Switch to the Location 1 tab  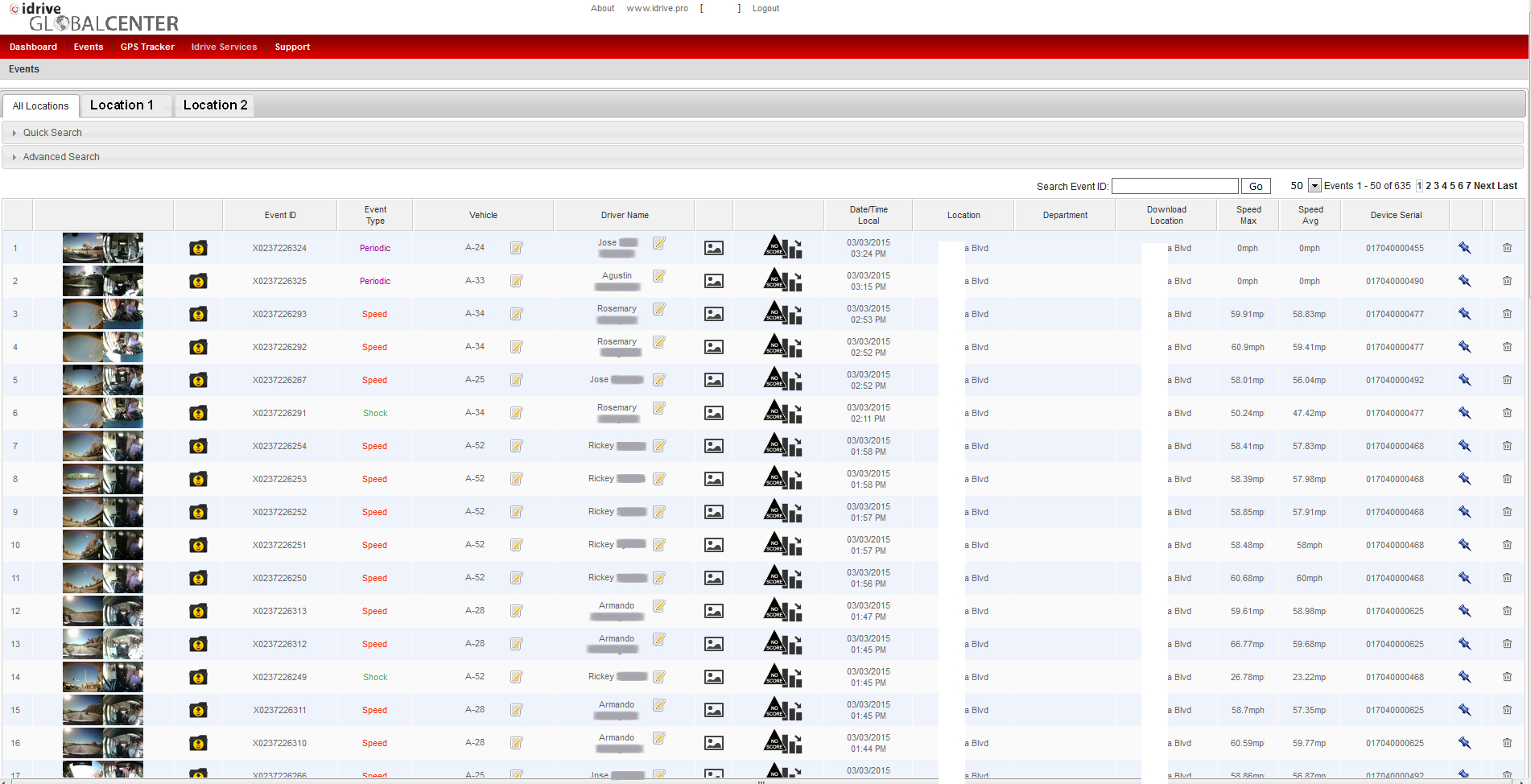(122, 105)
